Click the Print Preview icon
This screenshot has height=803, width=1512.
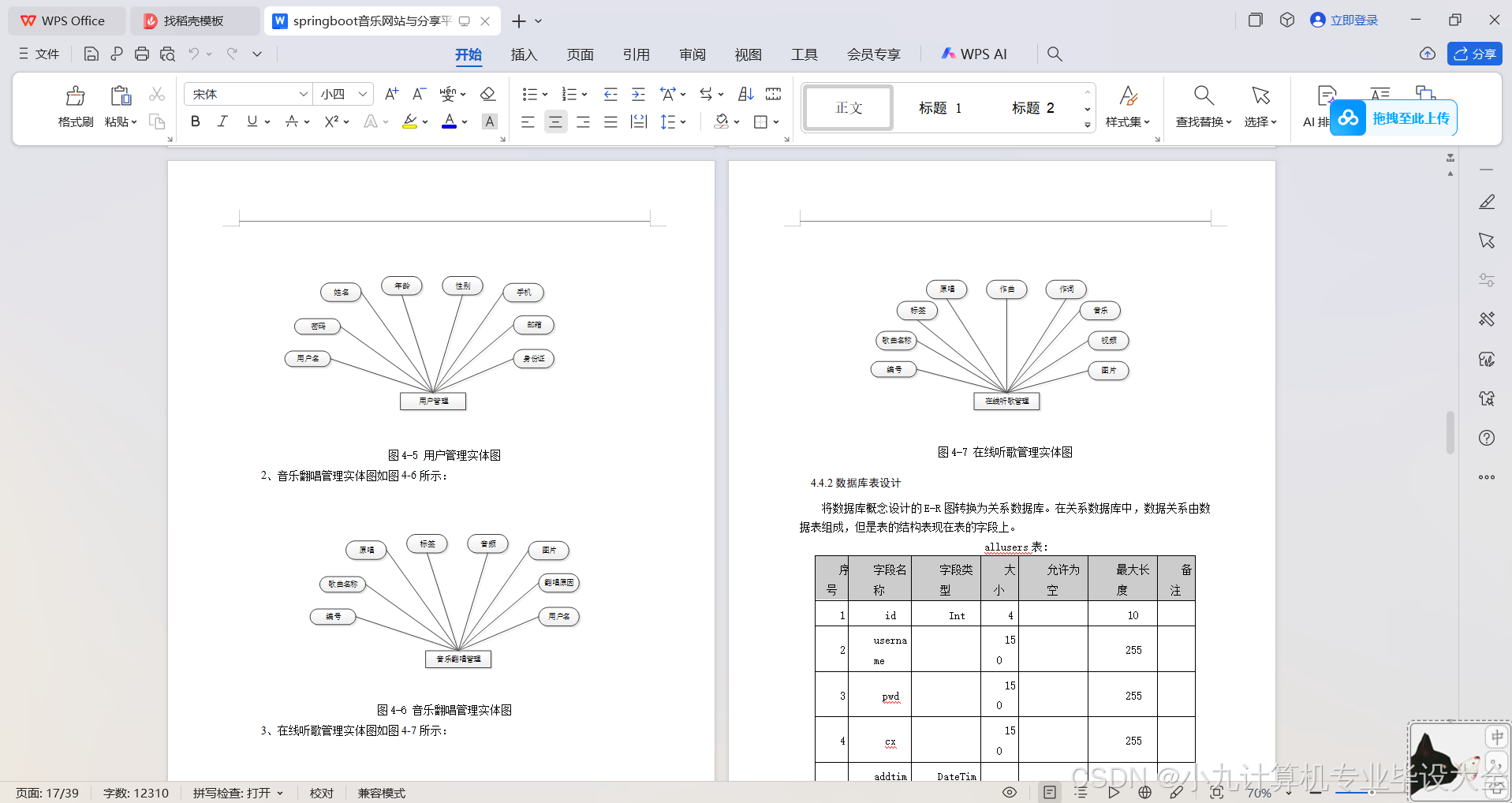[167, 54]
